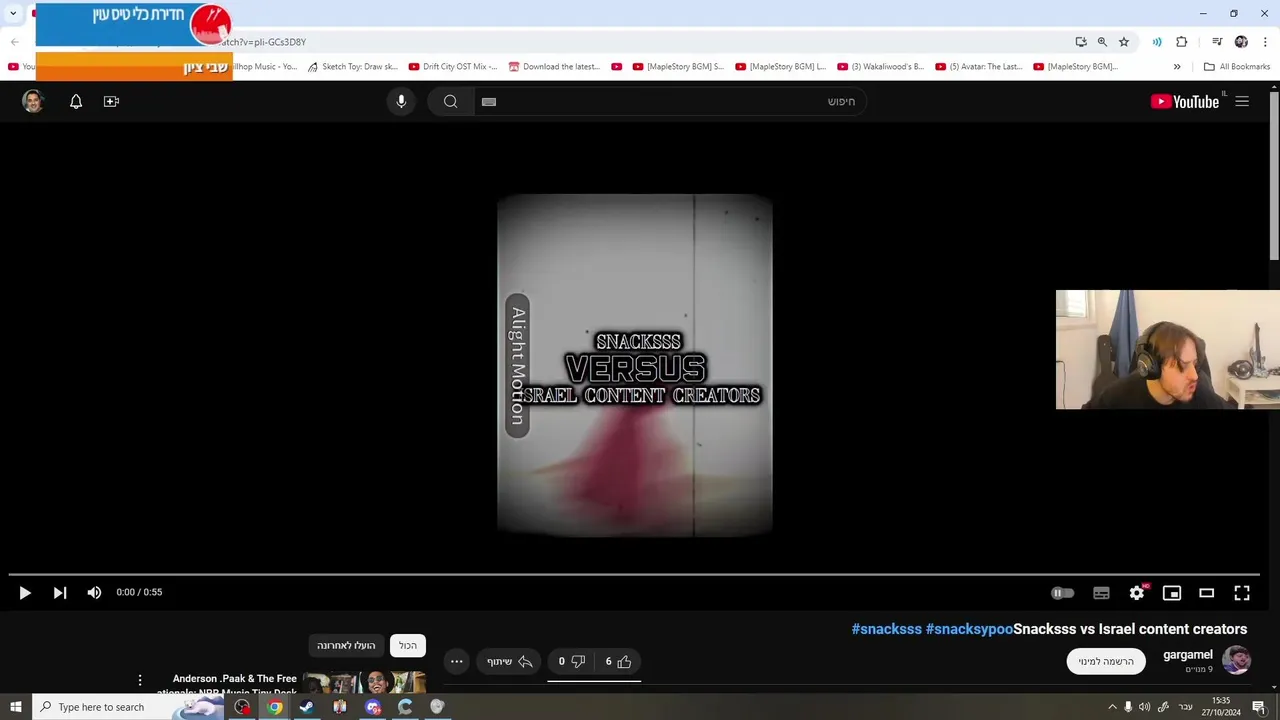This screenshot has height=720, width=1280.
Task: Toggle the autoplay switch in player
Action: [x=1062, y=593]
